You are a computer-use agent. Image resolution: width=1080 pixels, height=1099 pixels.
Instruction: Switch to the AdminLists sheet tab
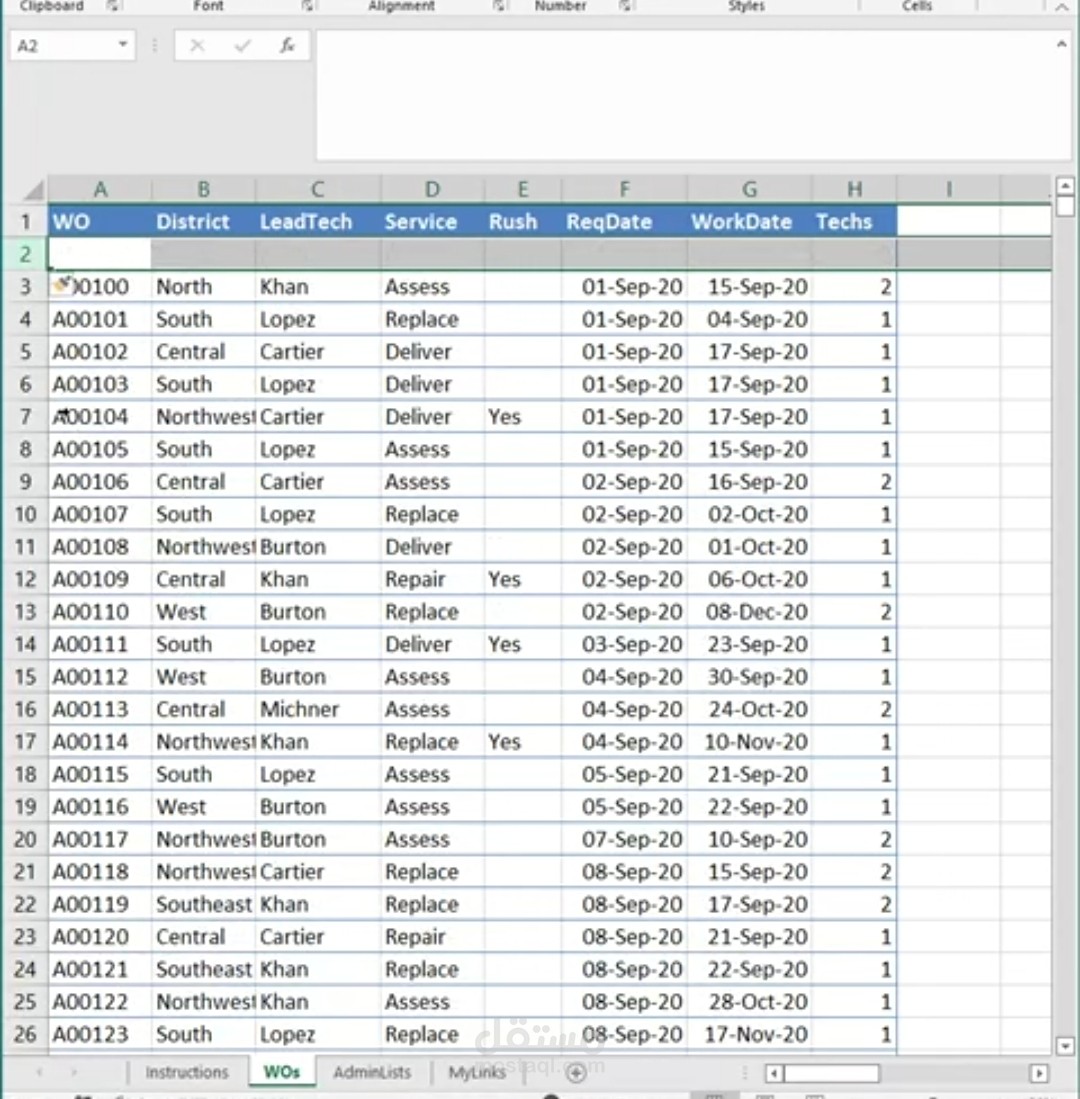(x=371, y=1072)
